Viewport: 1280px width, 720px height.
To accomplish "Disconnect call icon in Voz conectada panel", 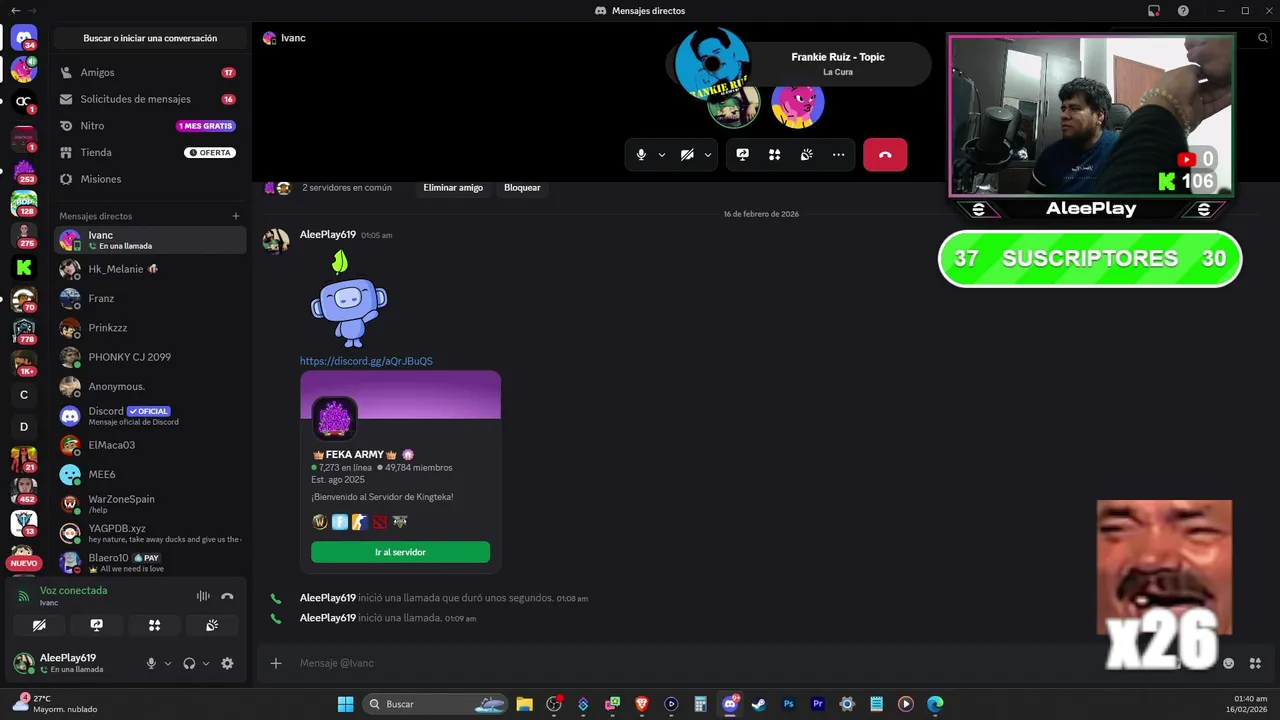I will (x=227, y=596).
